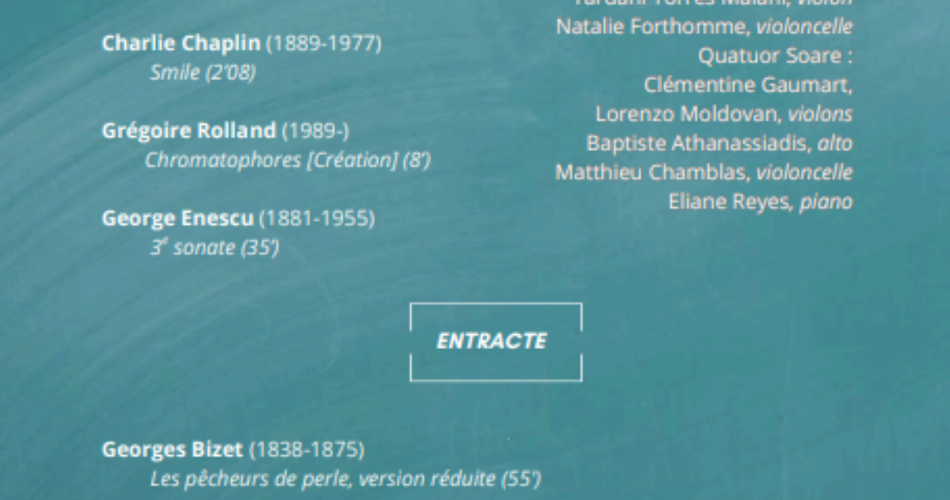The image size is (950, 500).
Task: Click the (1838-1875) dates after Bizet
Action: (307, 450)
